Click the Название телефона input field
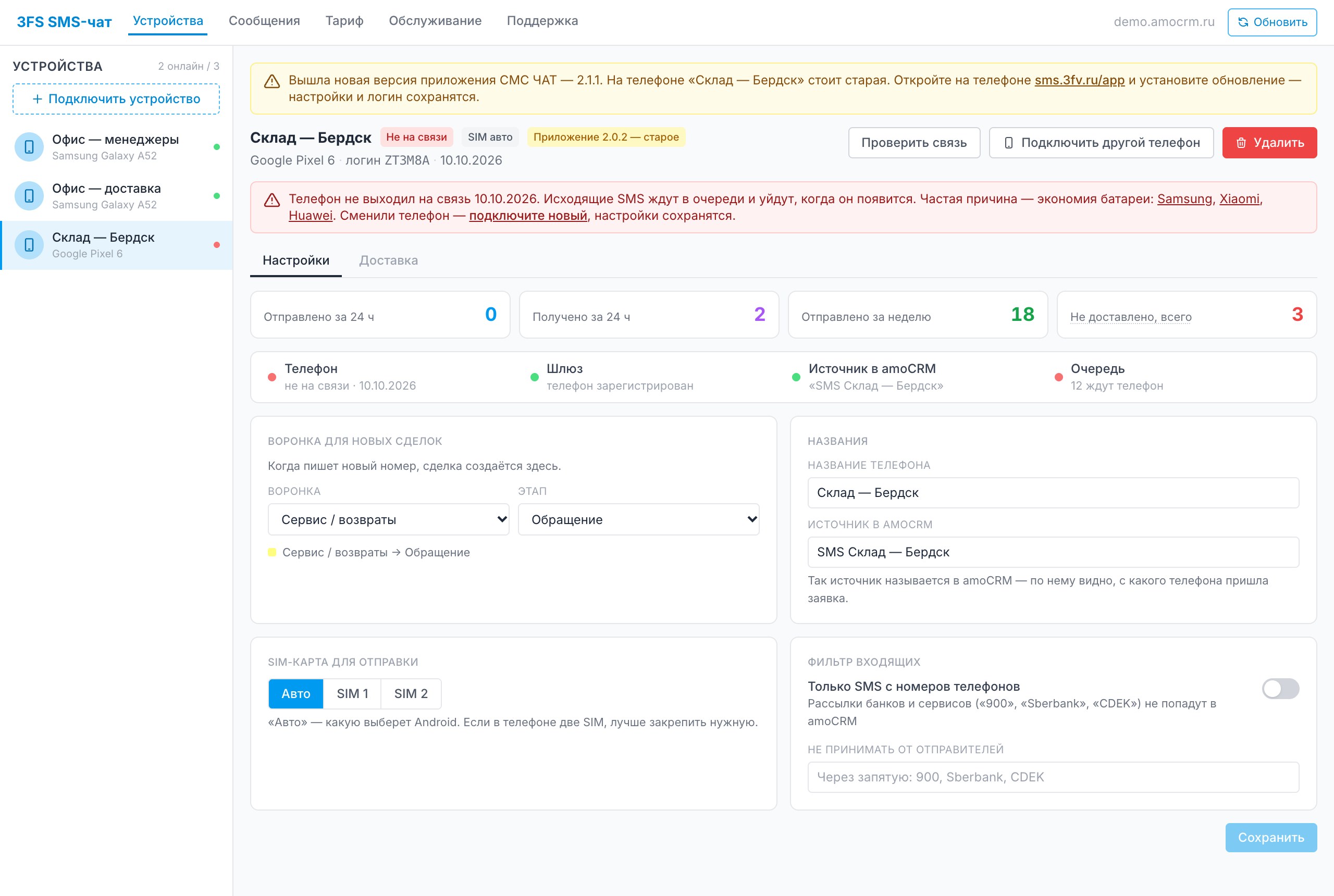 pos(1053,493)
